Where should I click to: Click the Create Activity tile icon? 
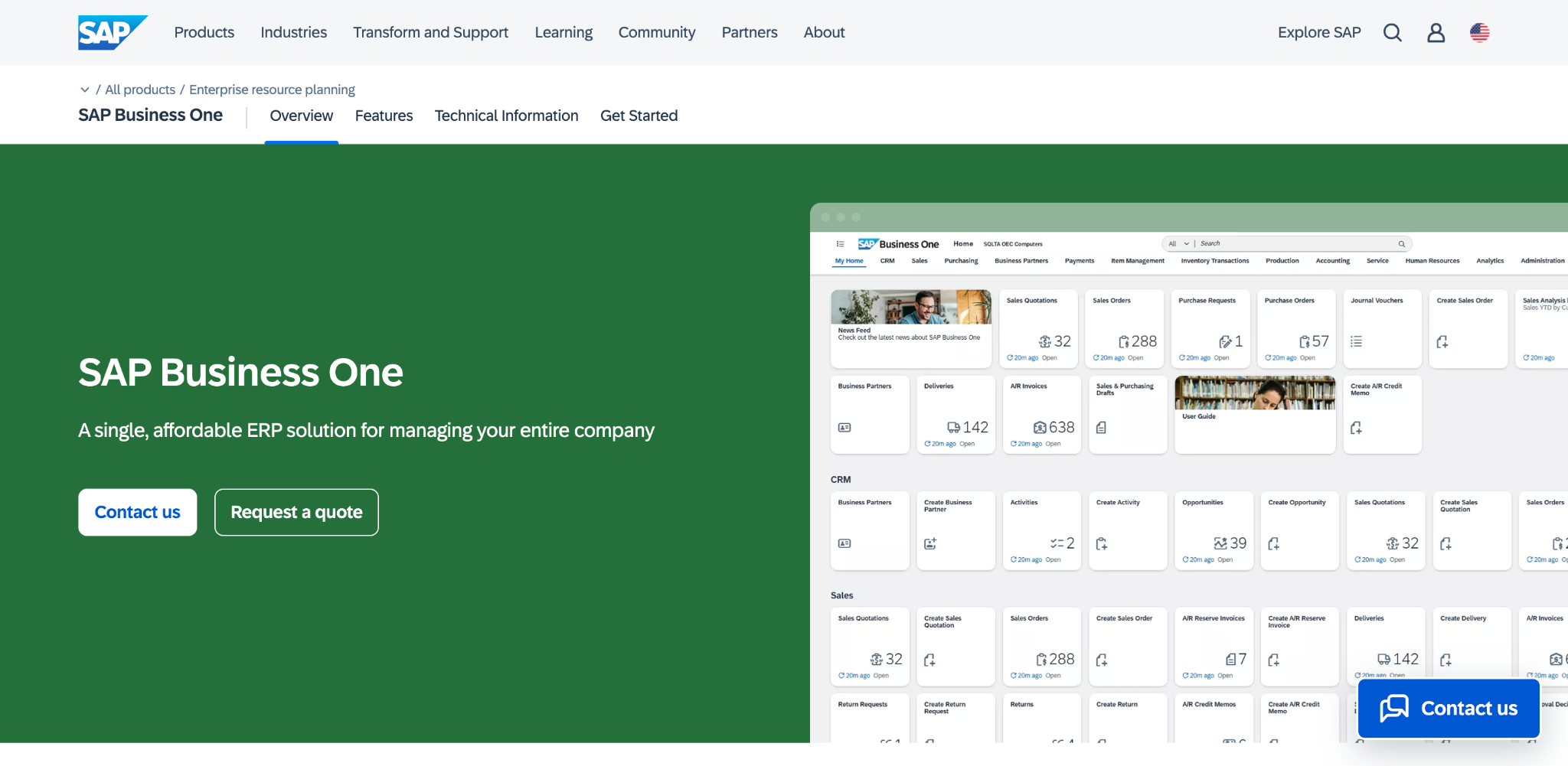[x=1102, y=543]
